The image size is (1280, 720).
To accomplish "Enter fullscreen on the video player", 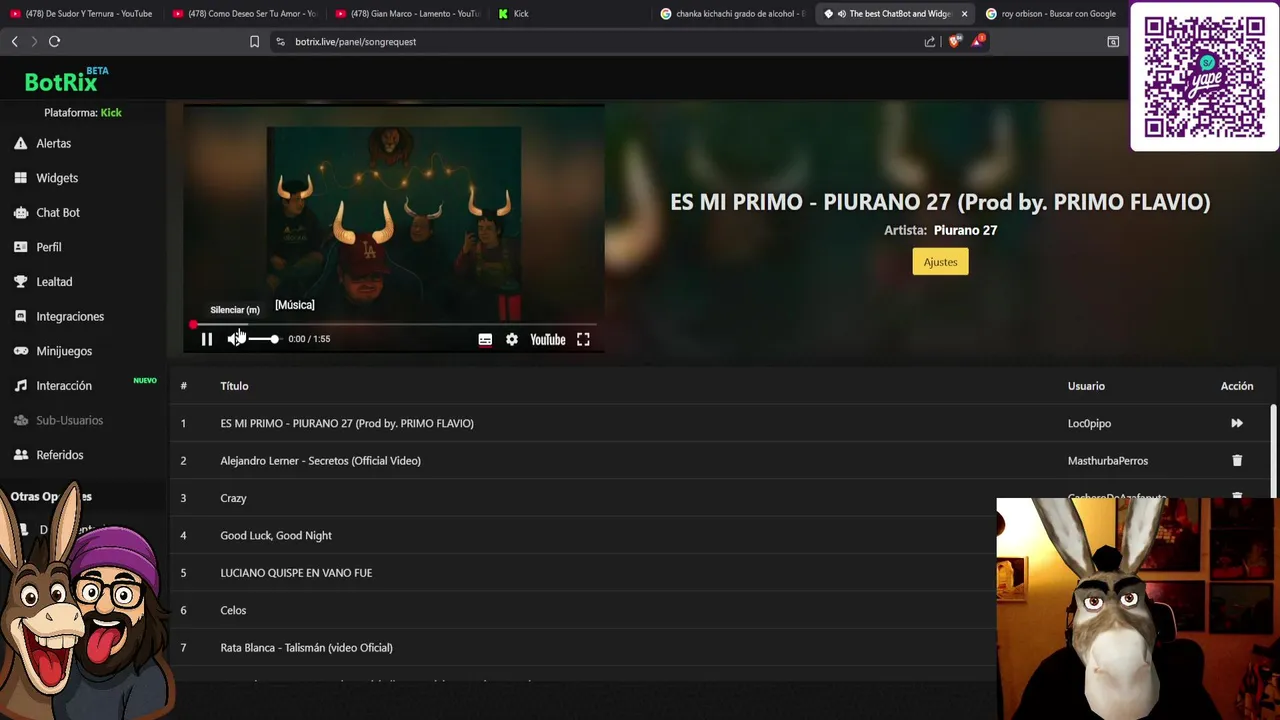I will (583, 339).
